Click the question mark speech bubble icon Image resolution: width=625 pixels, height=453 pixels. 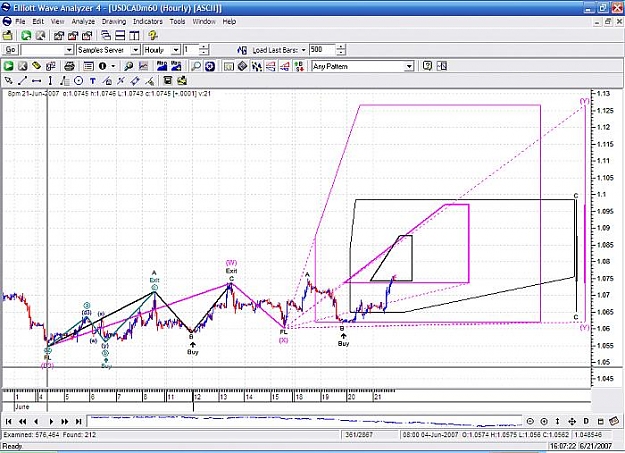(427, 66)
